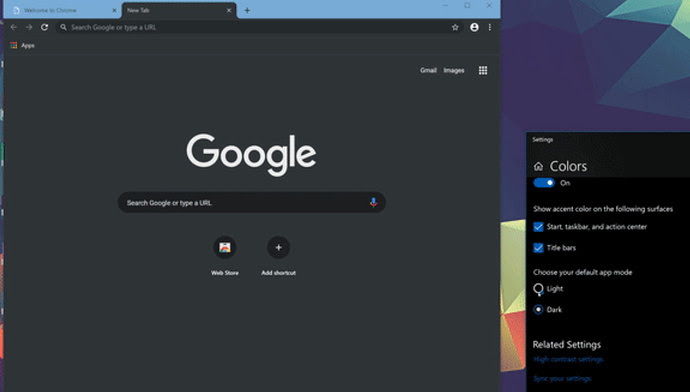This screenshot has width=690, height=392.
Task: Click the forward navigation arrow
Action: click(x=29, y=27)
